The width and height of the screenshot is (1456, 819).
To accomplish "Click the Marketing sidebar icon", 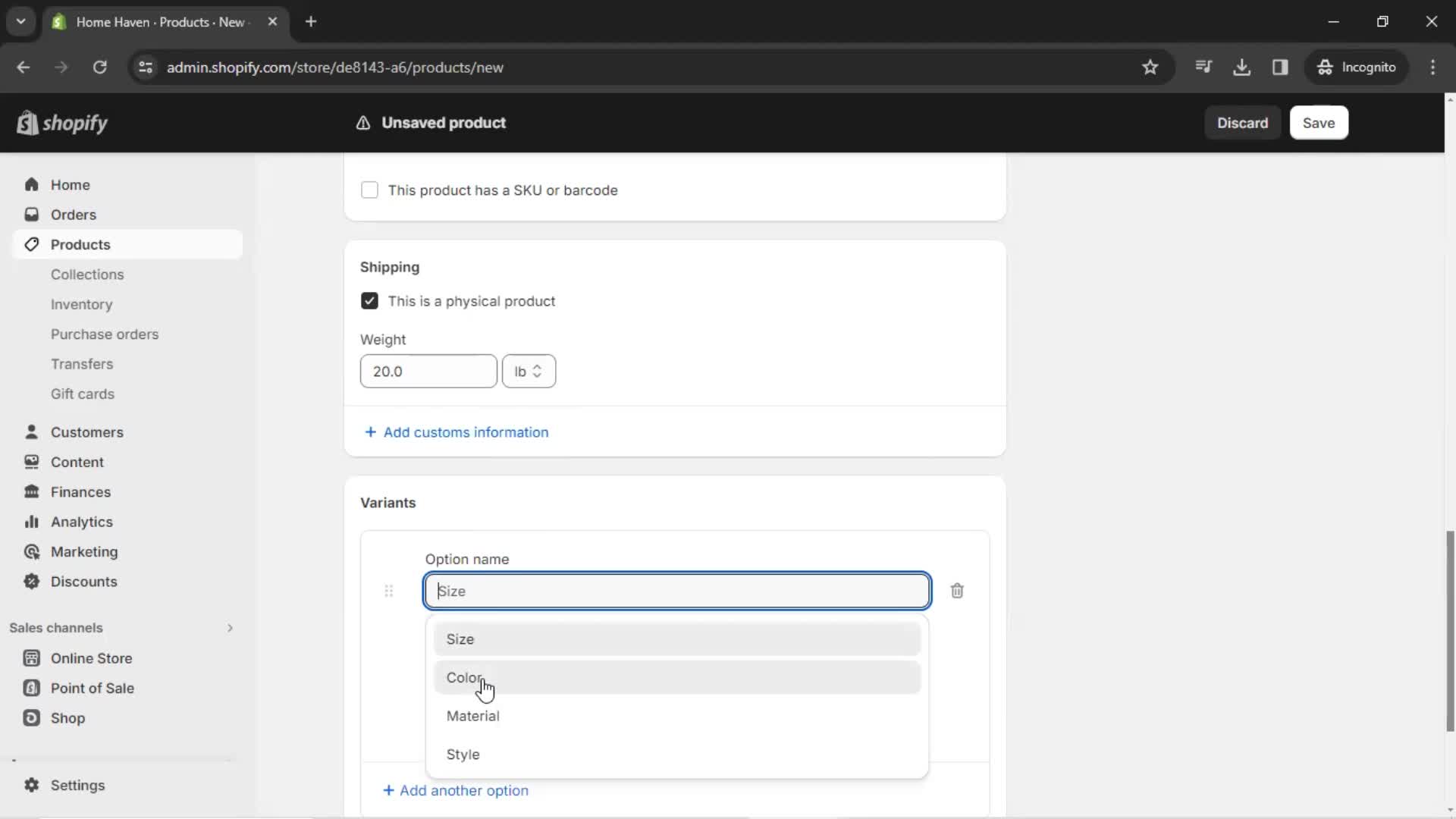I will coord(31,551).
